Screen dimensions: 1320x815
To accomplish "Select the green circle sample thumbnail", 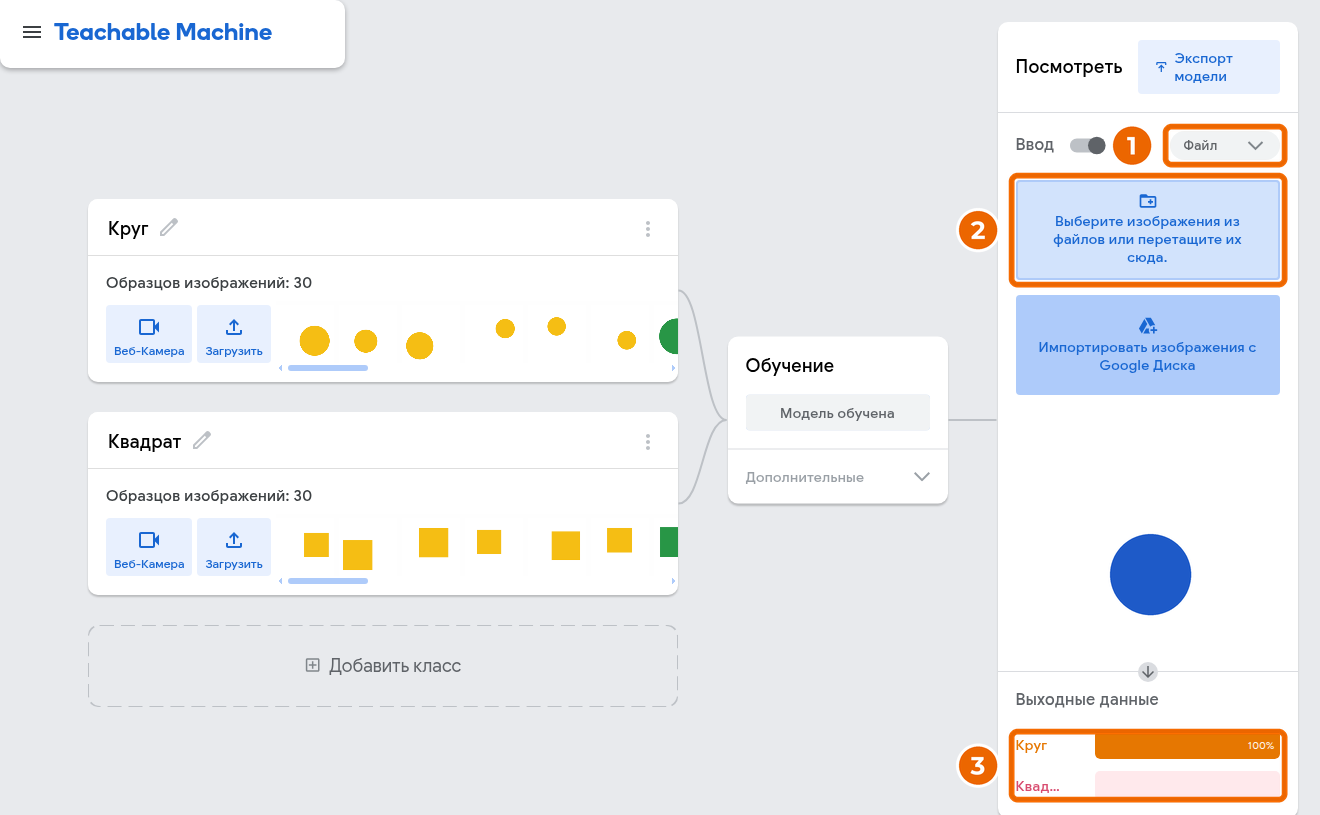I will click(x=669, y=337).
